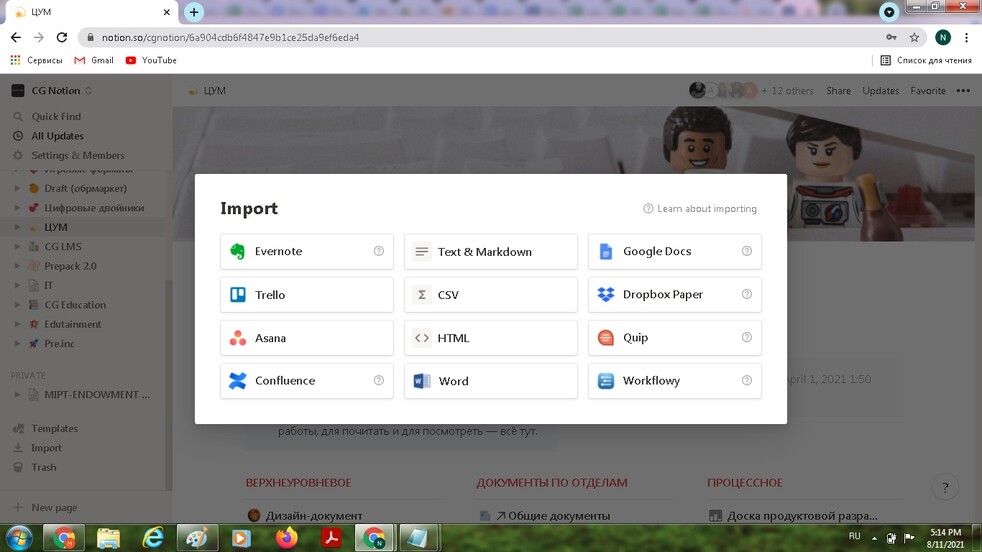Select Dropbox Paper import

(x=674, y=294)
